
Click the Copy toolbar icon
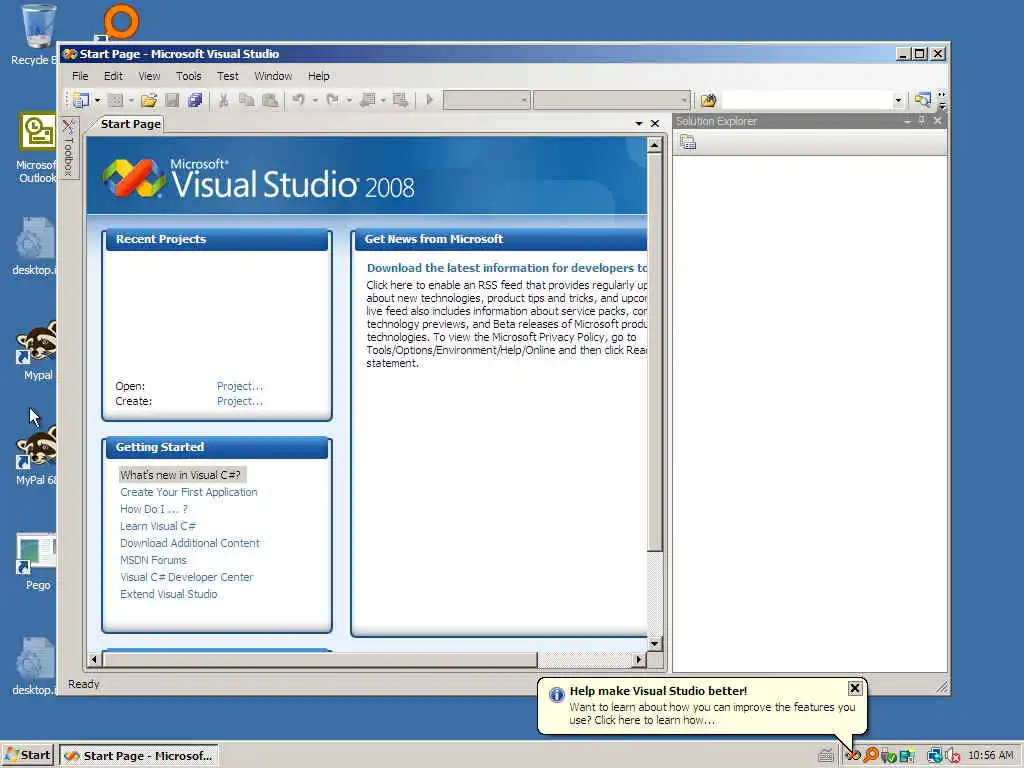(x=246, y=100)
